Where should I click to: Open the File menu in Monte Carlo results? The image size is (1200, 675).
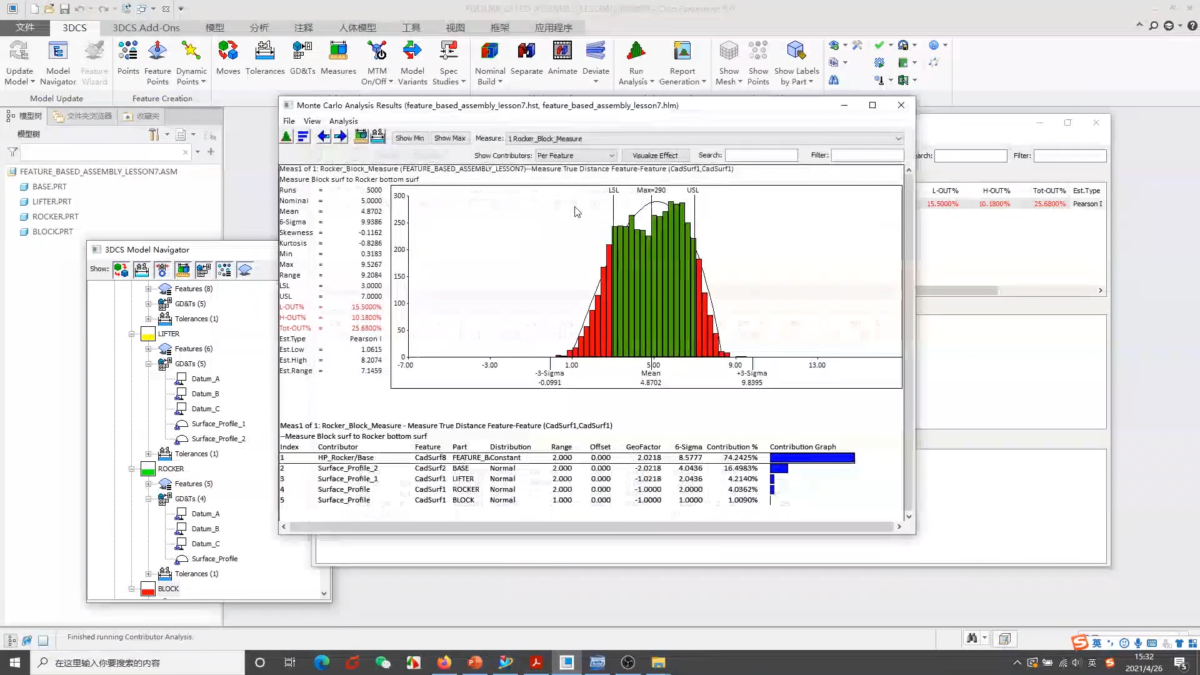tap(289, 121)
